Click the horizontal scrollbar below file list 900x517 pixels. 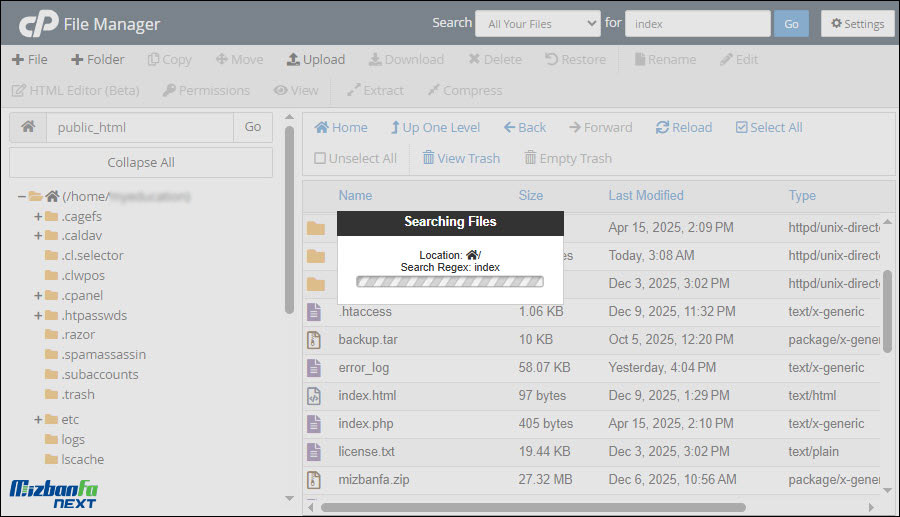click(532, 507)
